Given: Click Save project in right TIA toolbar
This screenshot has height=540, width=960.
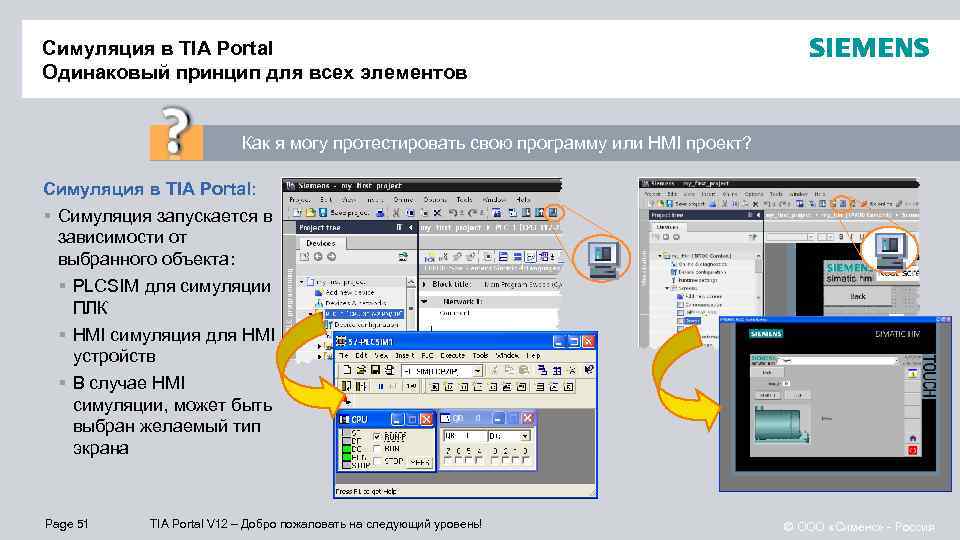Looking at the screenshot, I should point(685,204).
